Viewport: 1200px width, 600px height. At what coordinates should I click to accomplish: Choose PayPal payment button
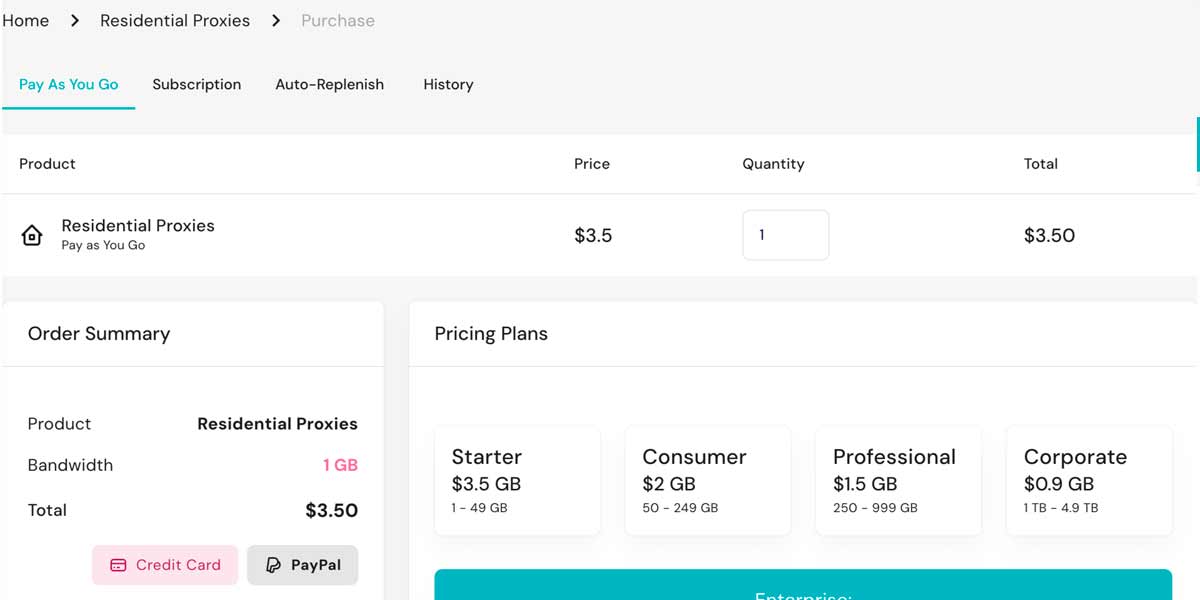[302, 565]
